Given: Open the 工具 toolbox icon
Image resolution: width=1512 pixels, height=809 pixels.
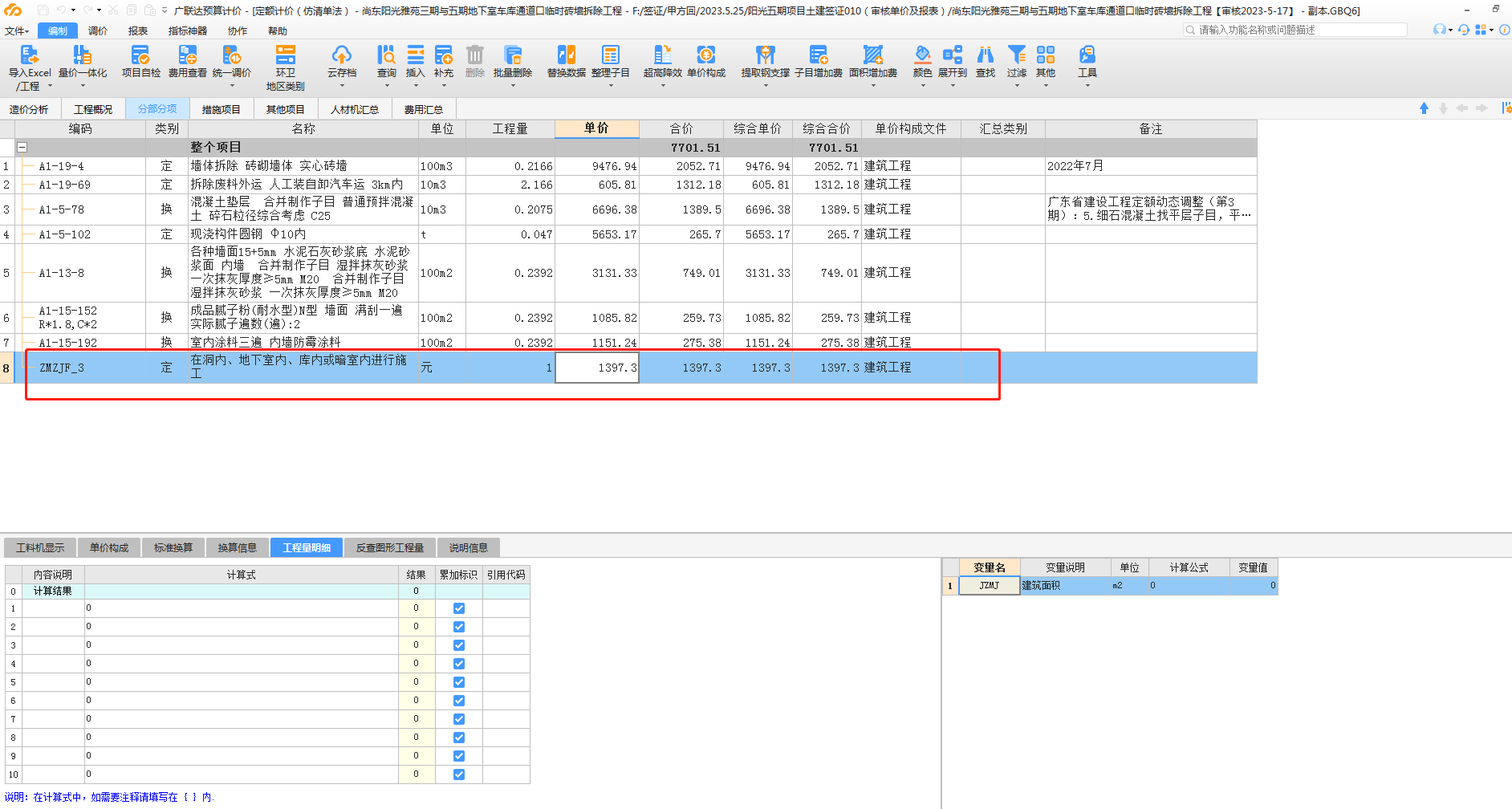Looking at the screenshot, I should point(1087,55).
